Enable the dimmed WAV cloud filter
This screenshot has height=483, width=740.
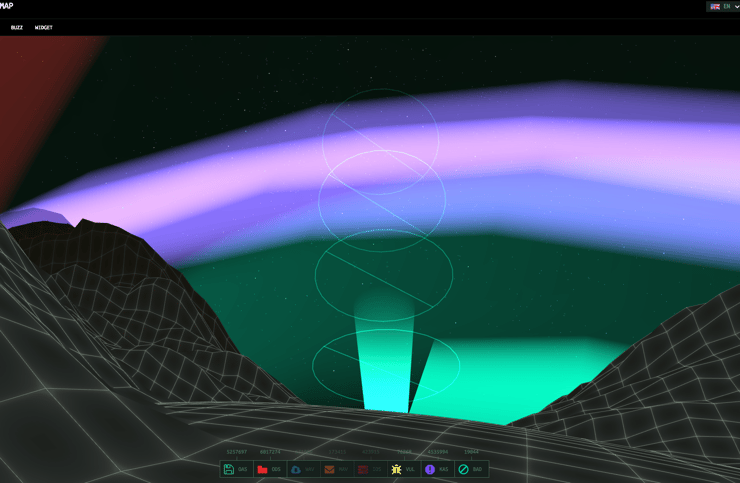(x=303, y=469)
